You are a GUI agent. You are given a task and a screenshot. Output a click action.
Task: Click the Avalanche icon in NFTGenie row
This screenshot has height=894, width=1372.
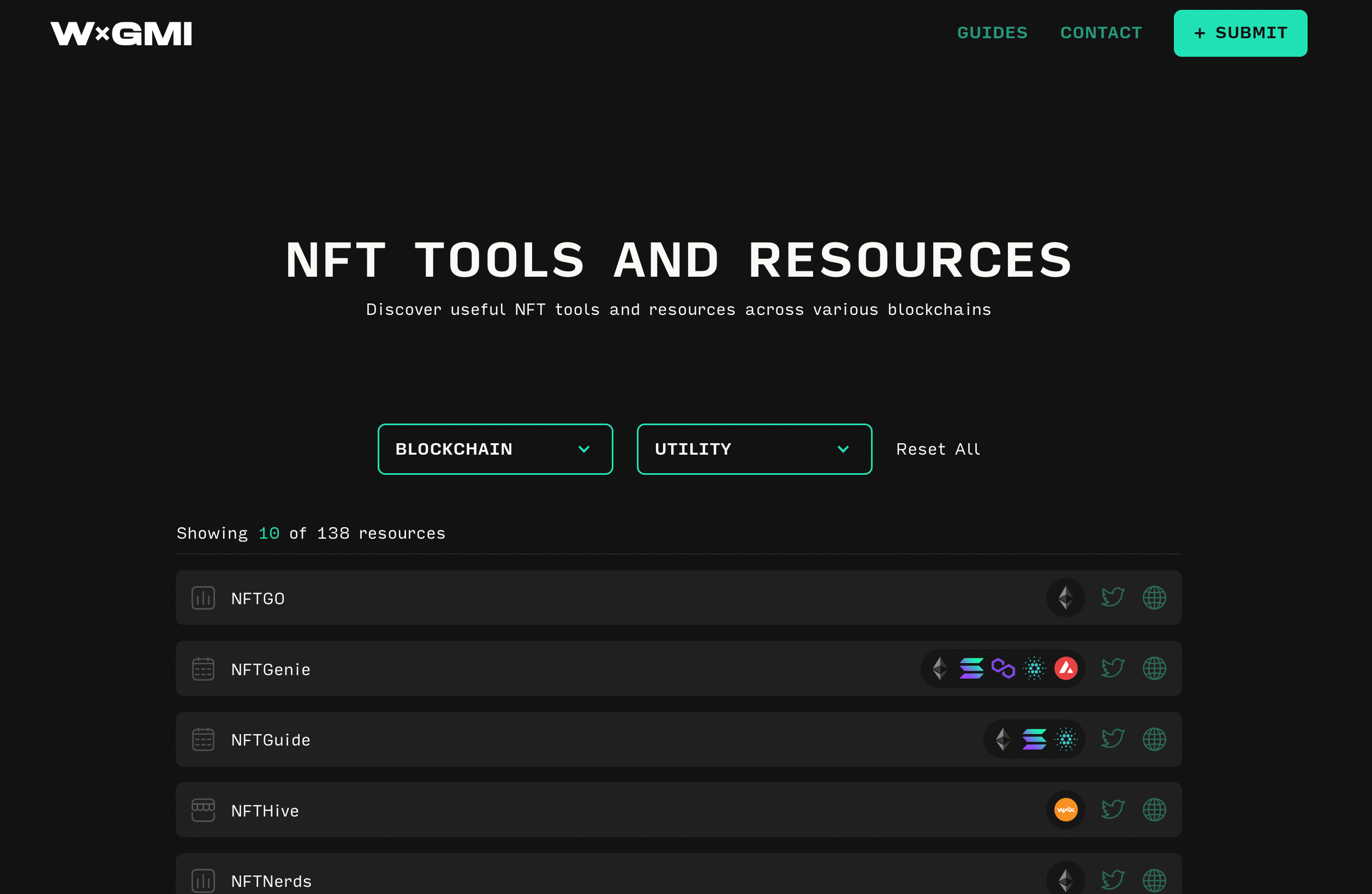coord(1066,669)
